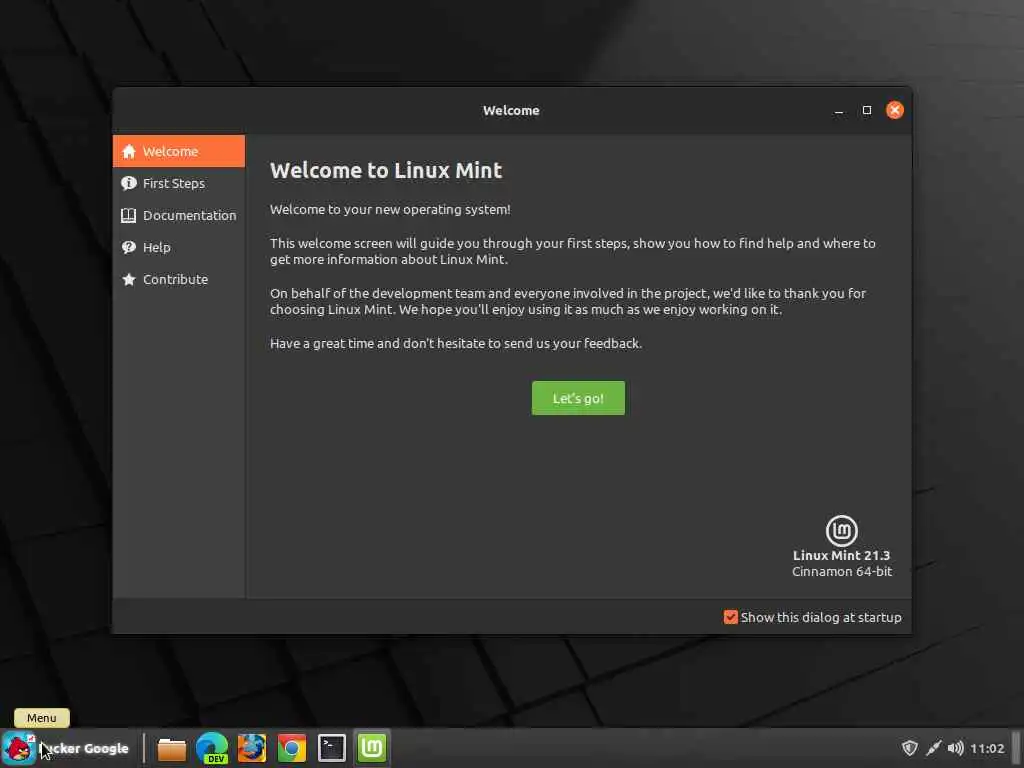Go to the Contribute section

pyautogui.click(x=179, y=280)
